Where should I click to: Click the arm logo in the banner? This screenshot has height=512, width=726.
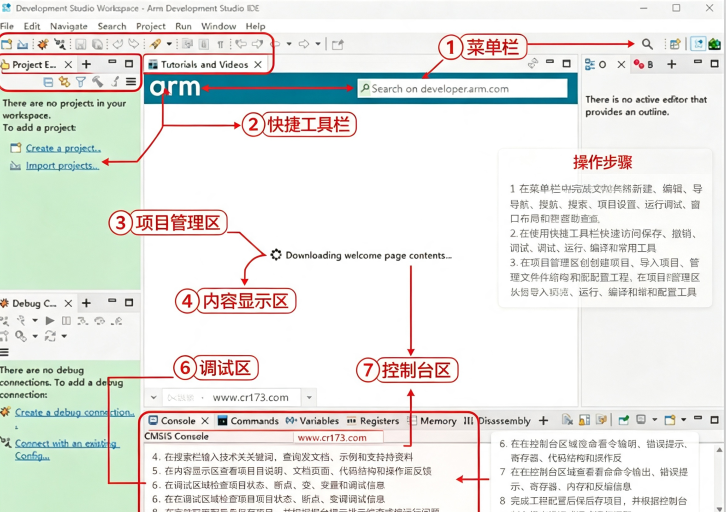(175, 87)
